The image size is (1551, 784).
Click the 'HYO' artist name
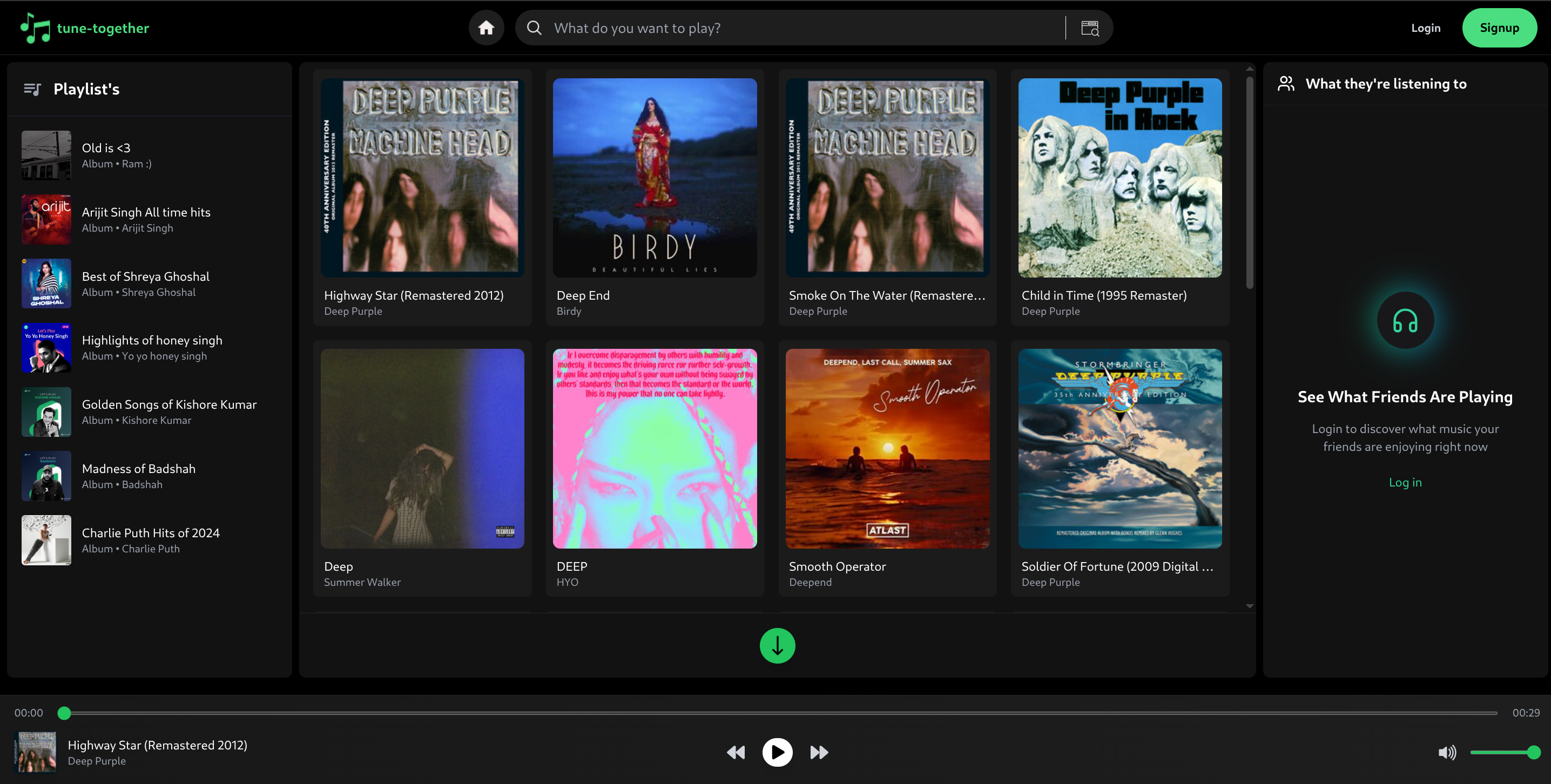pos(567,582)
